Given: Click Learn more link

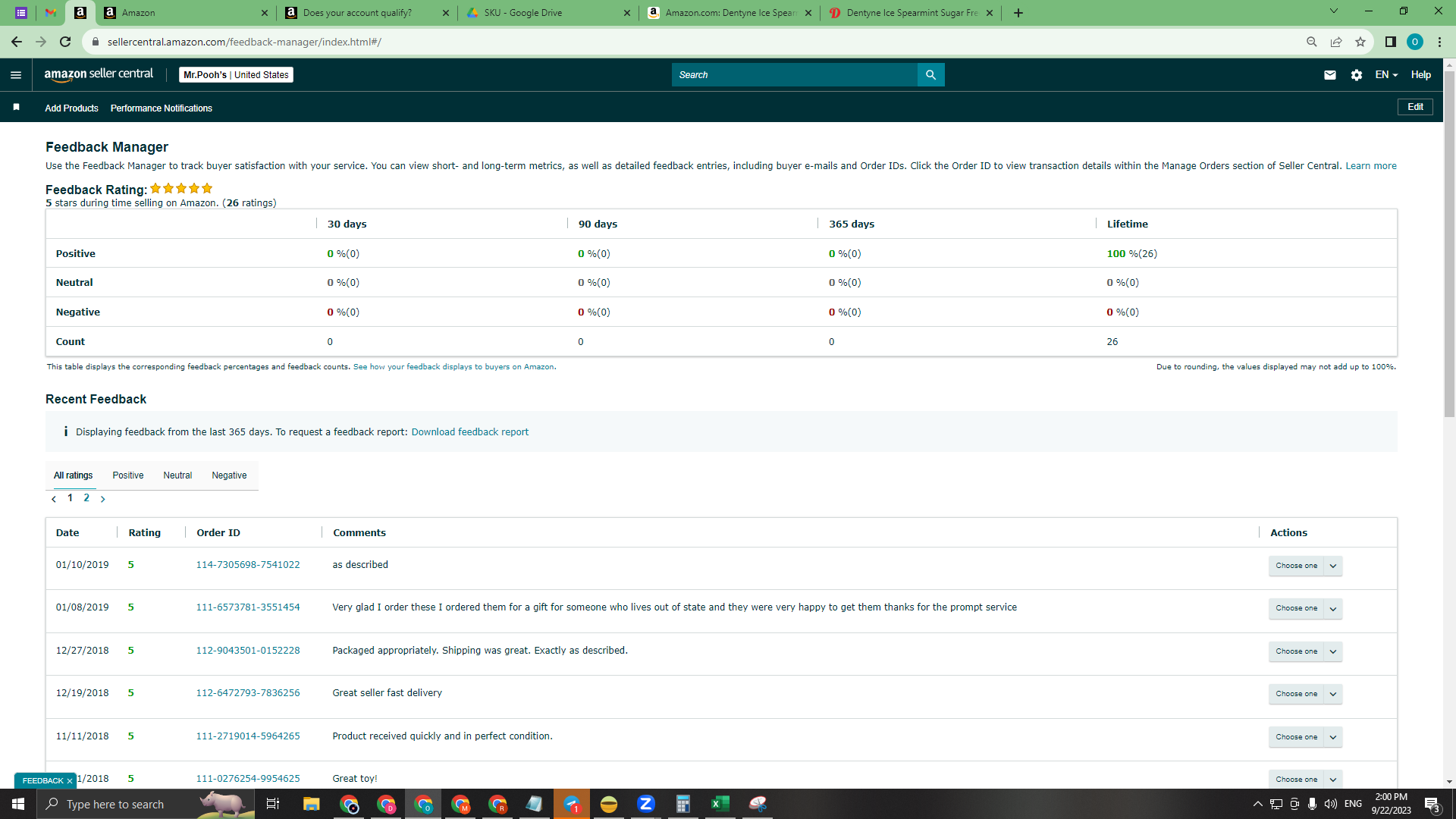Looking at the screenshot, I should click(1371, 166).
